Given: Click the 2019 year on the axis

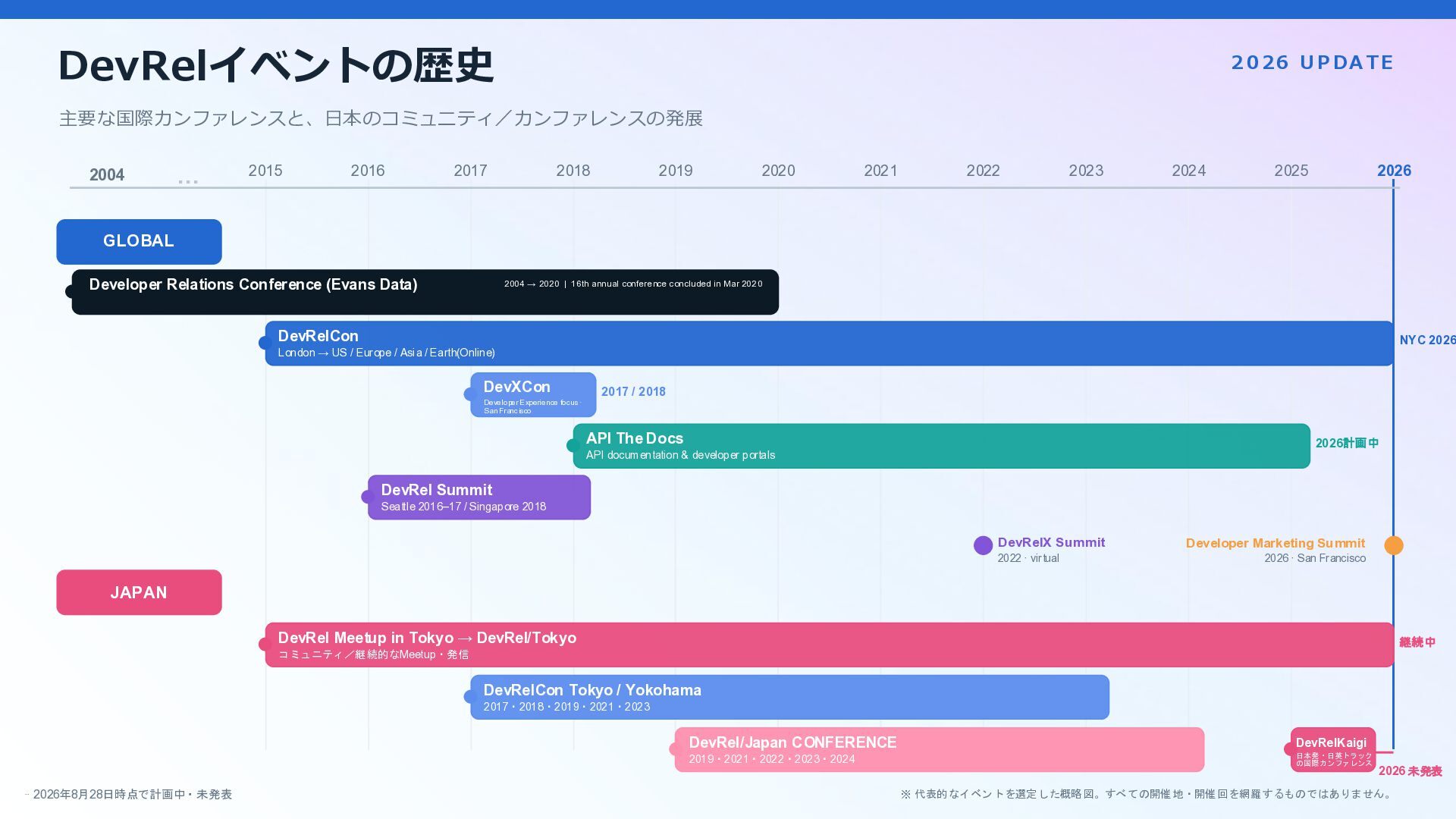Looking at the screenshot, I should pos(676,171).
